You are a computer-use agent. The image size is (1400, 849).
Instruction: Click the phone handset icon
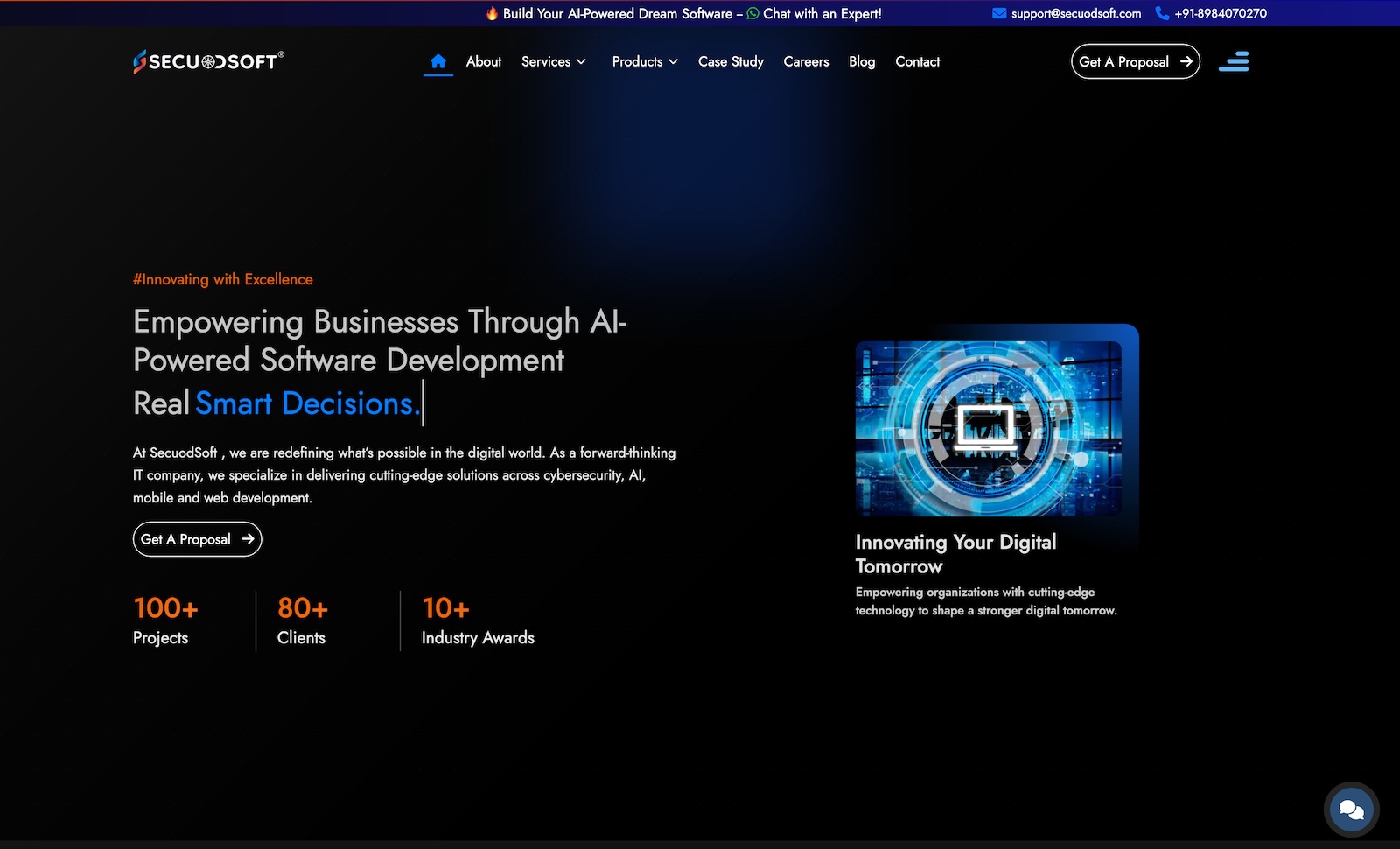pos(1162,13)
